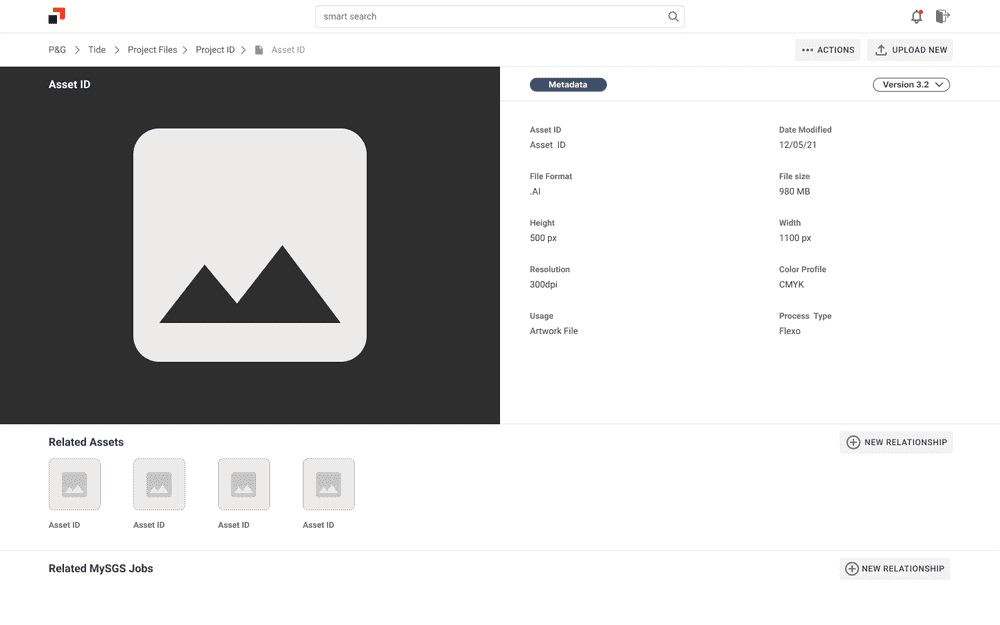Image resolution: width=1000 pixels, height=625 pixels.
Task: Navigate to Tide breadcrumb
Action: [97, 50]
